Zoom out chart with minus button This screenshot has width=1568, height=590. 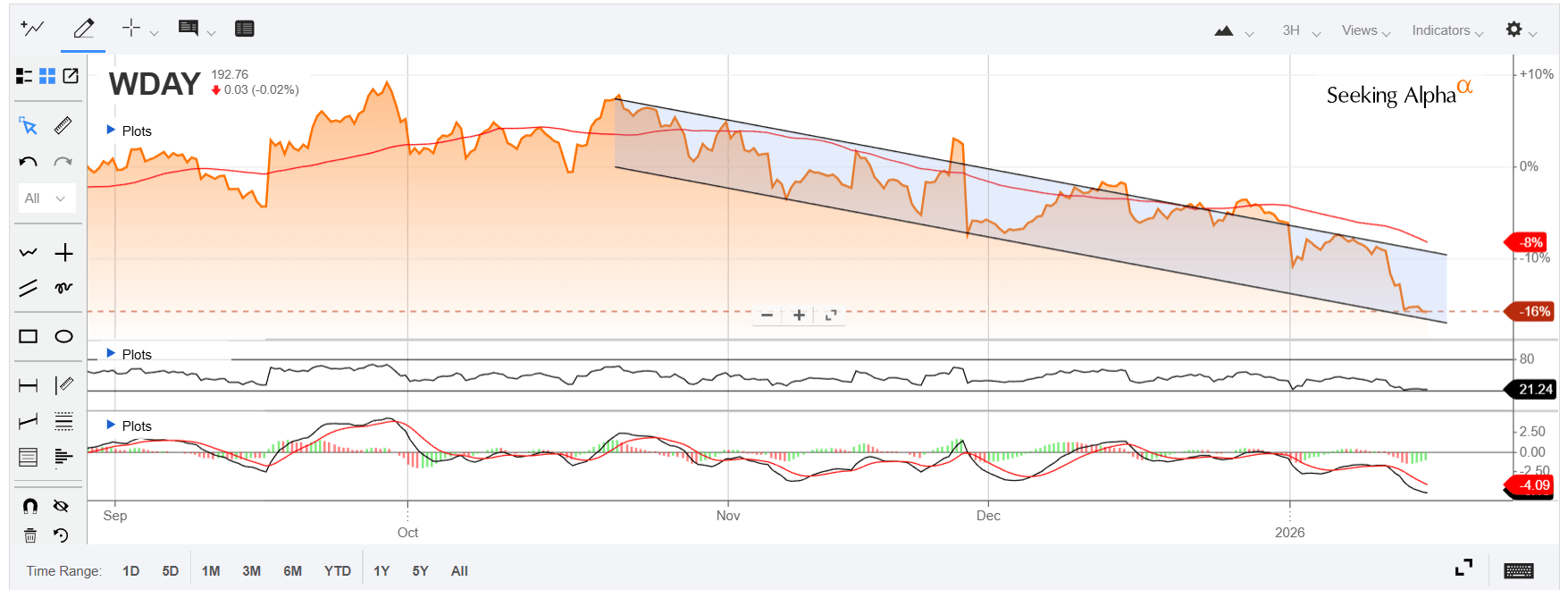[767, 315]
